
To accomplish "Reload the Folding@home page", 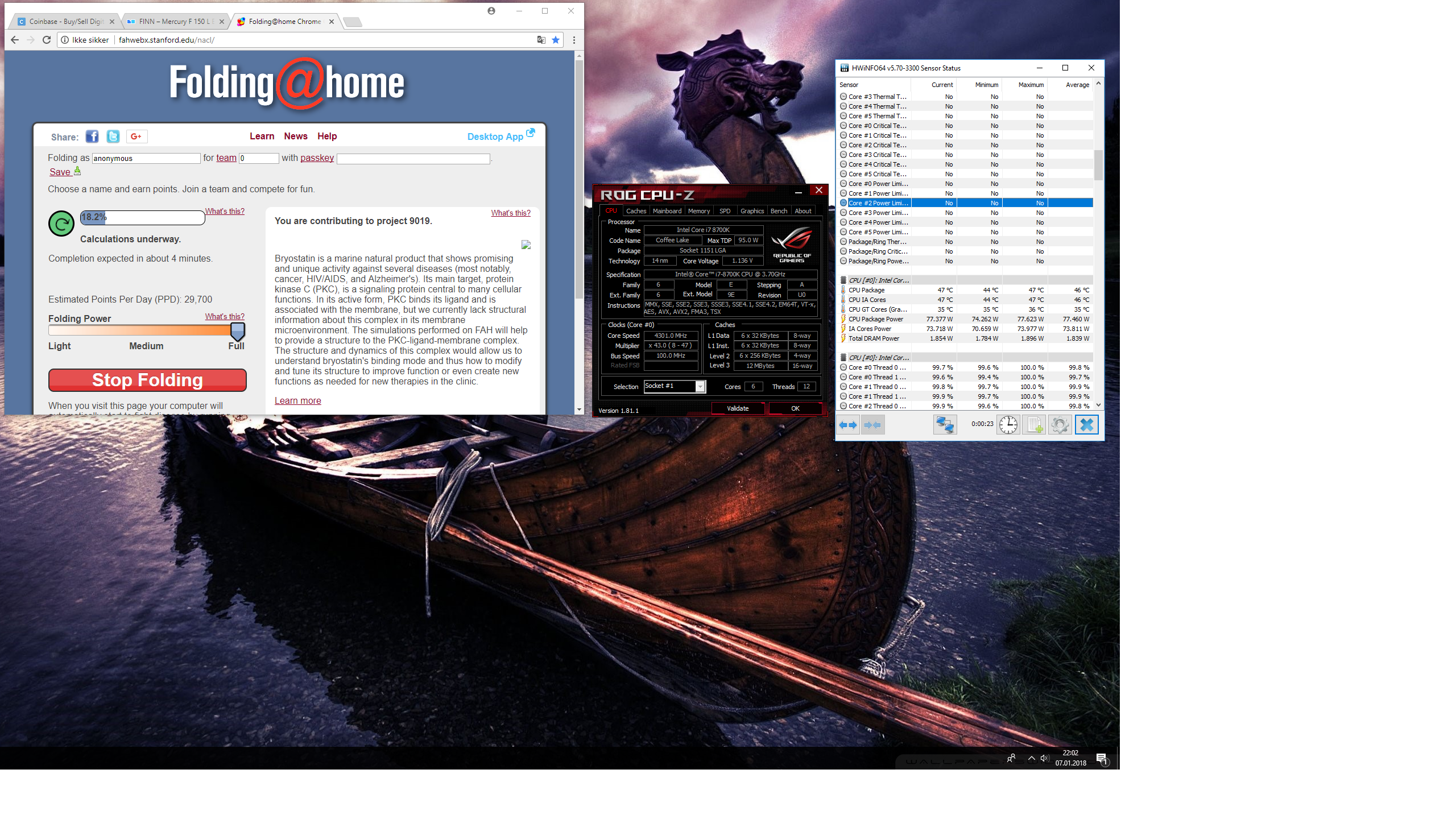I will 47,40.
